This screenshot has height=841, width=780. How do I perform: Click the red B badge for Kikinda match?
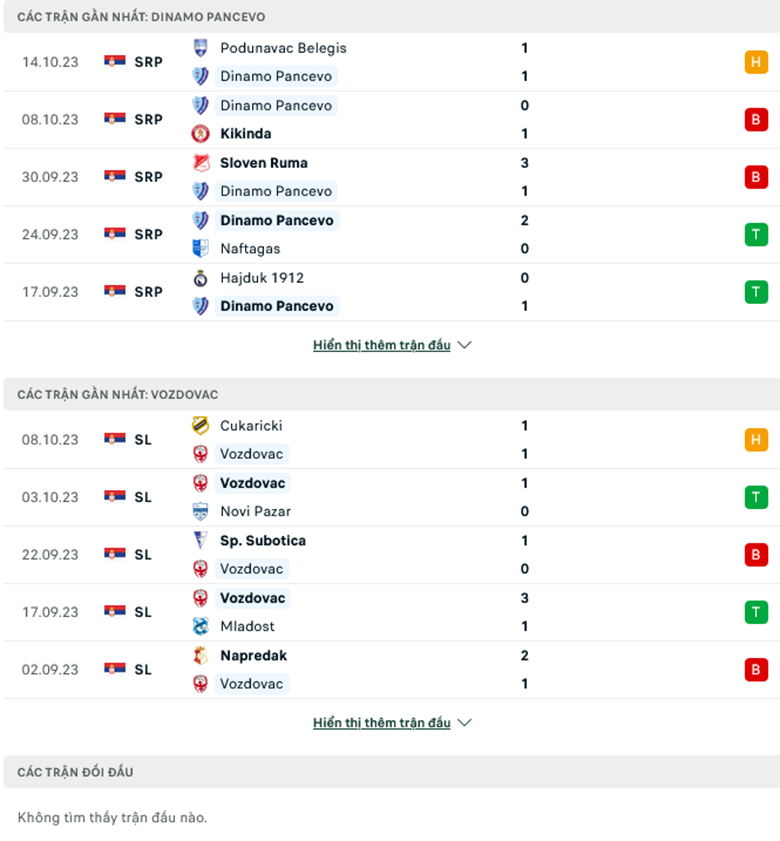pyautogui.click(x=756, y=120)
